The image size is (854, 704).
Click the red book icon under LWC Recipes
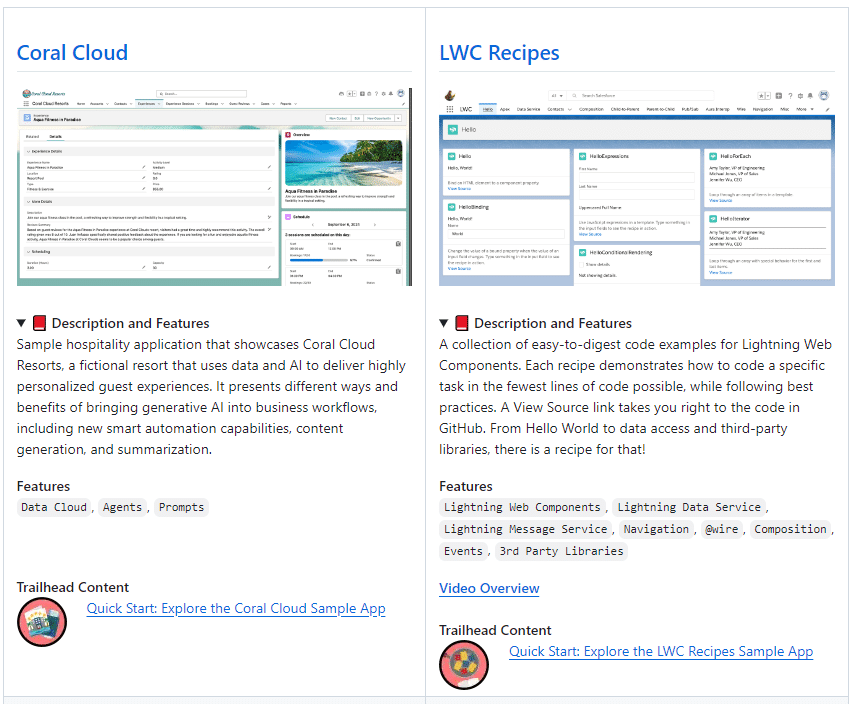pyautogui.click(x=462, y=323)
